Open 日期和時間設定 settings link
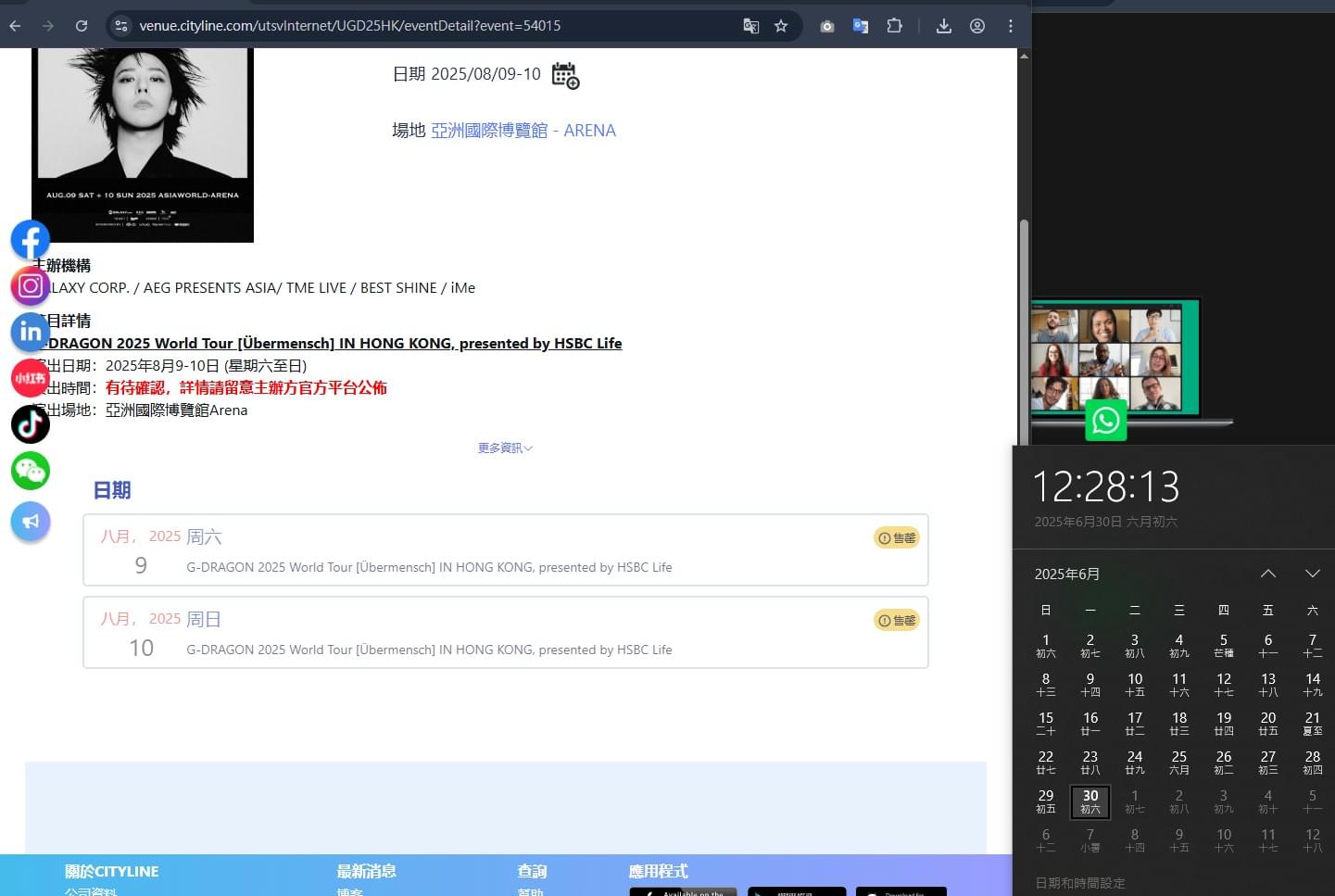Viewport: 1335px width, 896px height. [x=1080, y=883]
